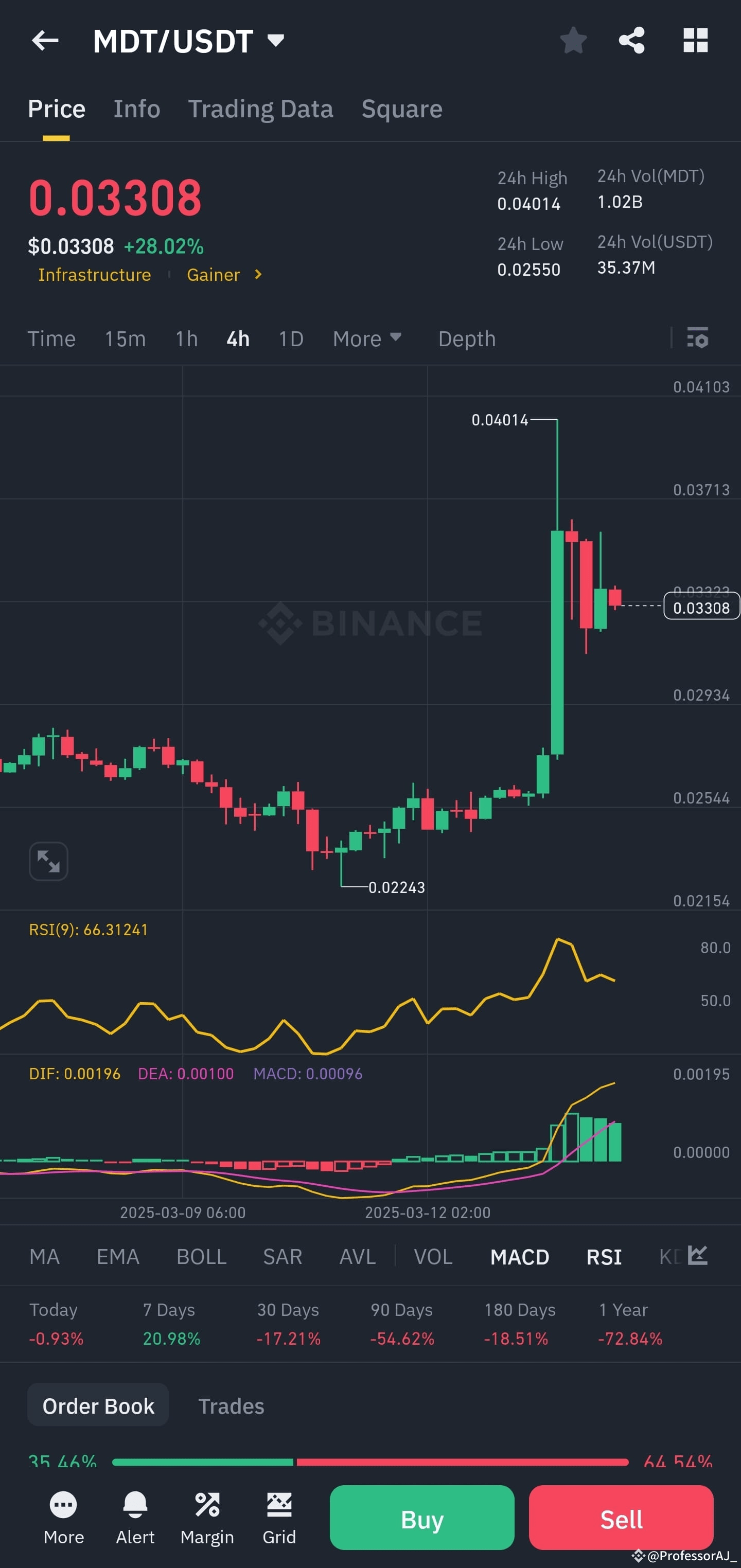Toggle the MACD indicator

click(x=520, y=1257)
